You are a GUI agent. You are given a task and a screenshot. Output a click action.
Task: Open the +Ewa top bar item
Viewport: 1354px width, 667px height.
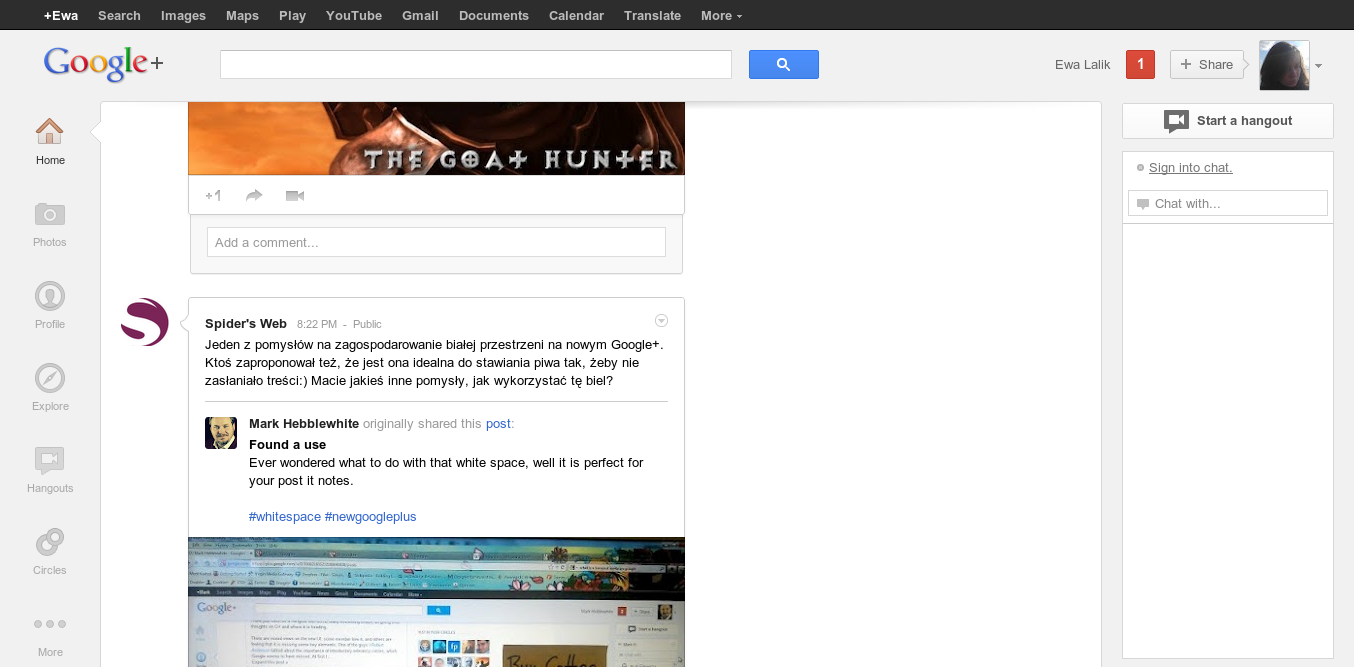pyautogui.click(x=61, y=15)
